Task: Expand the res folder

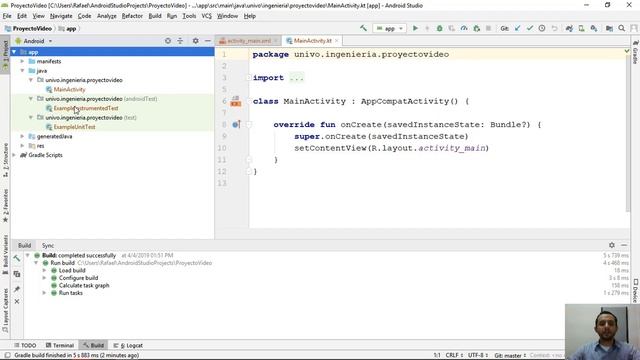Action: pyautogui.click(x=22, y=146)
